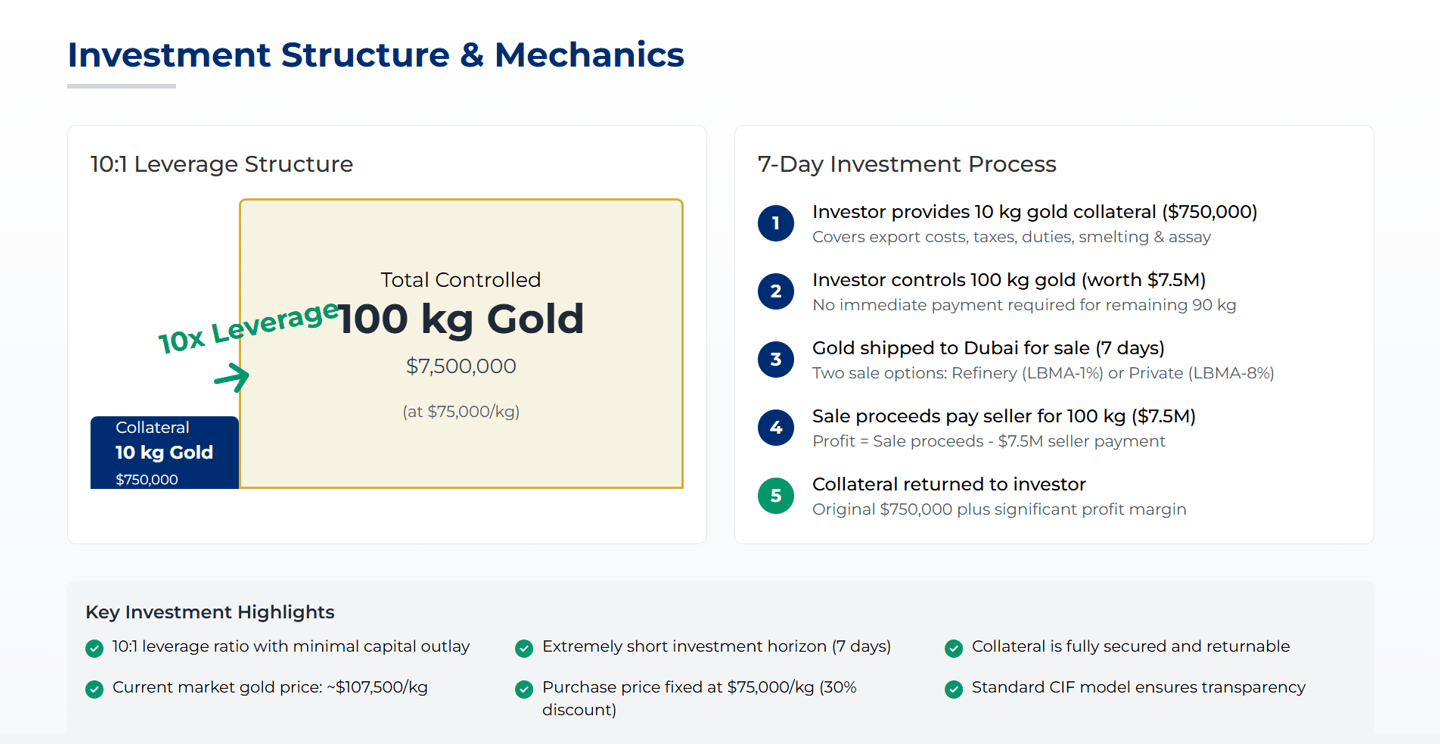Click the step 3 number circle
This screenshot has height=744, width=1440.
coord(775,359)
